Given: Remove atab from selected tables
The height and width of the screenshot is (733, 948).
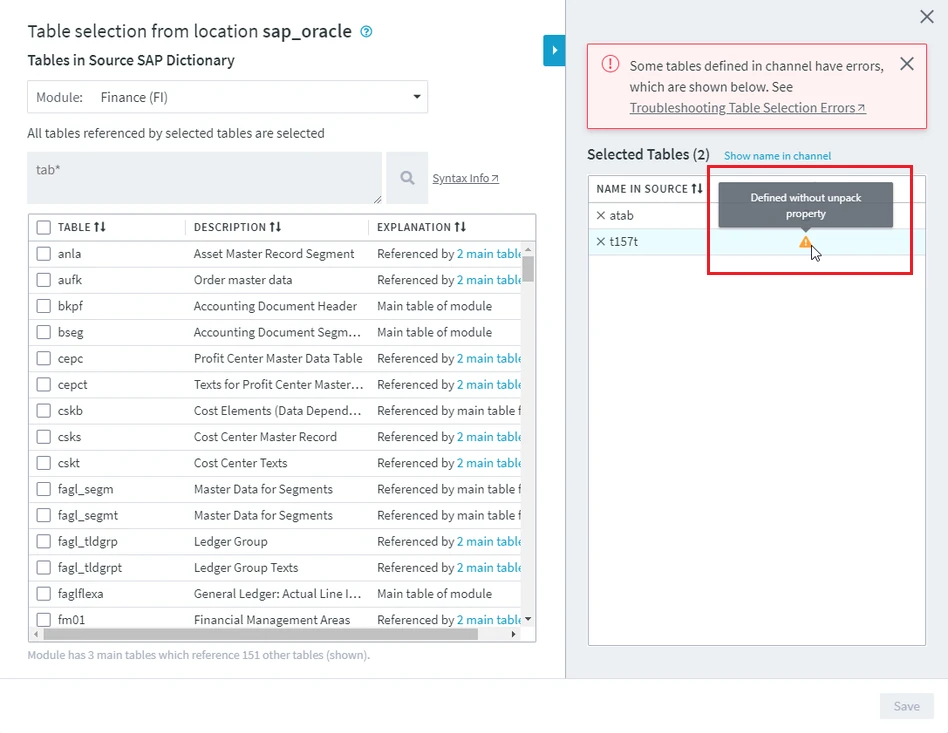Looking at the screenshot, I should pos(600,216).
